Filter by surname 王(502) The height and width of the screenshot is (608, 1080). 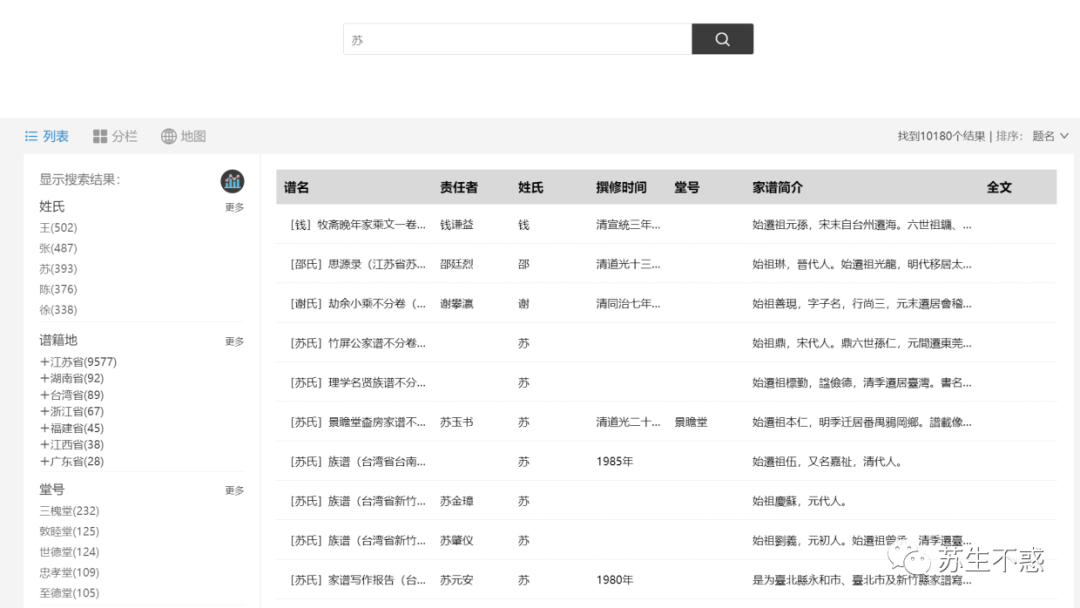(x=58, y=228)
